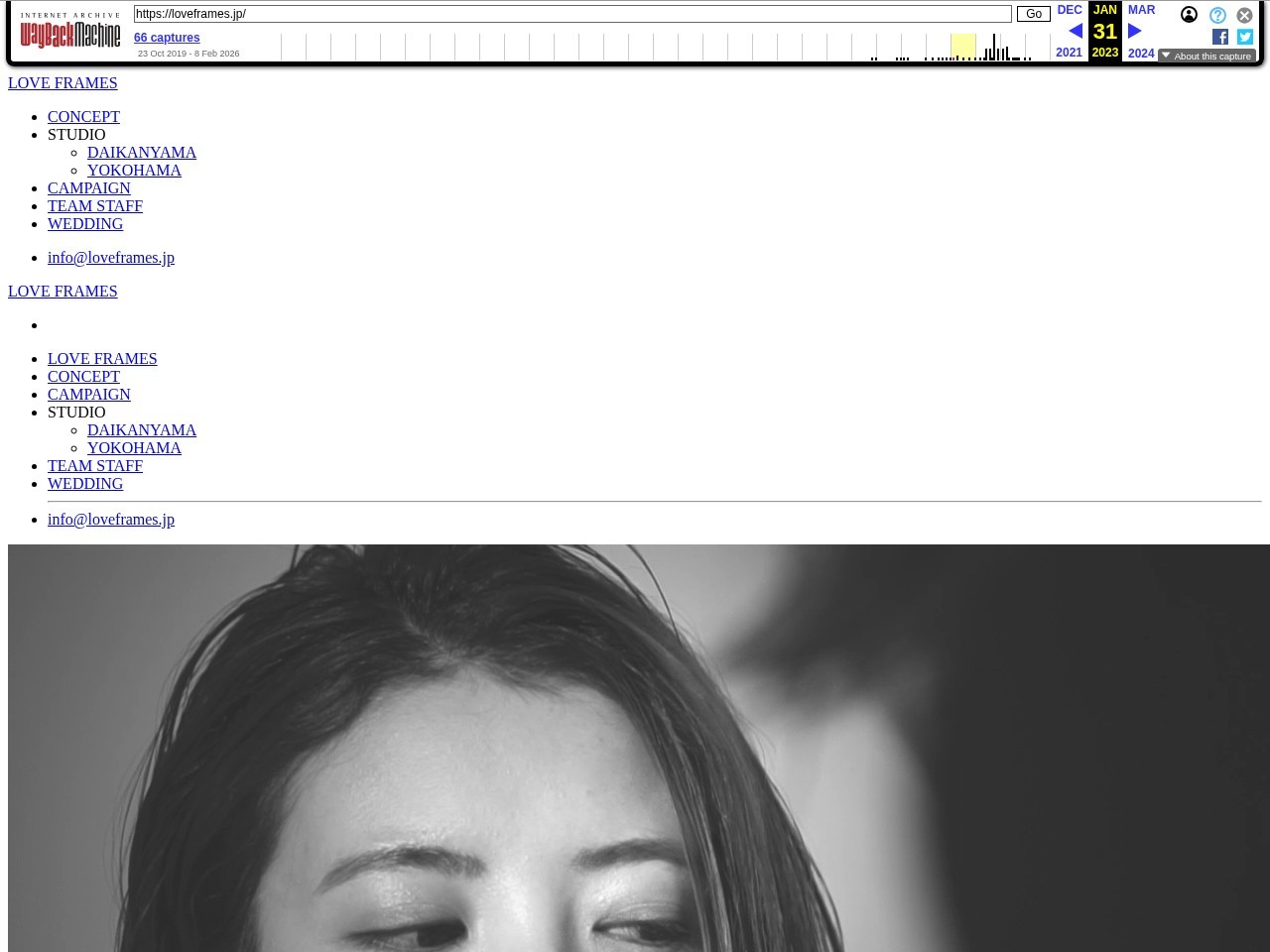The image size is (1270, 952).
Task: Focus the Wayback URL field showing loveframes.jp
Action: 572,14
